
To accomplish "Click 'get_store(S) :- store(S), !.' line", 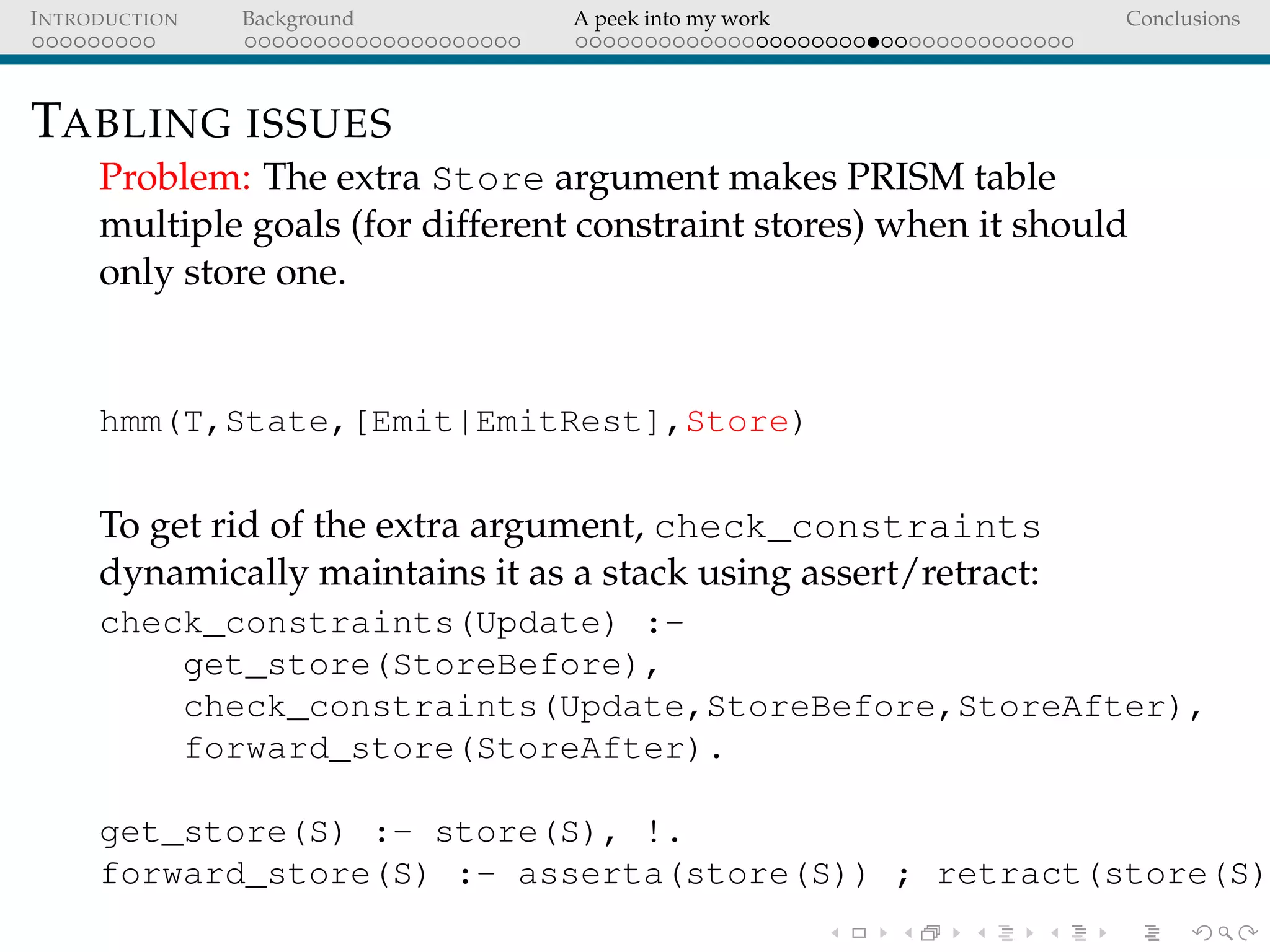I will (x=390, y=832).
